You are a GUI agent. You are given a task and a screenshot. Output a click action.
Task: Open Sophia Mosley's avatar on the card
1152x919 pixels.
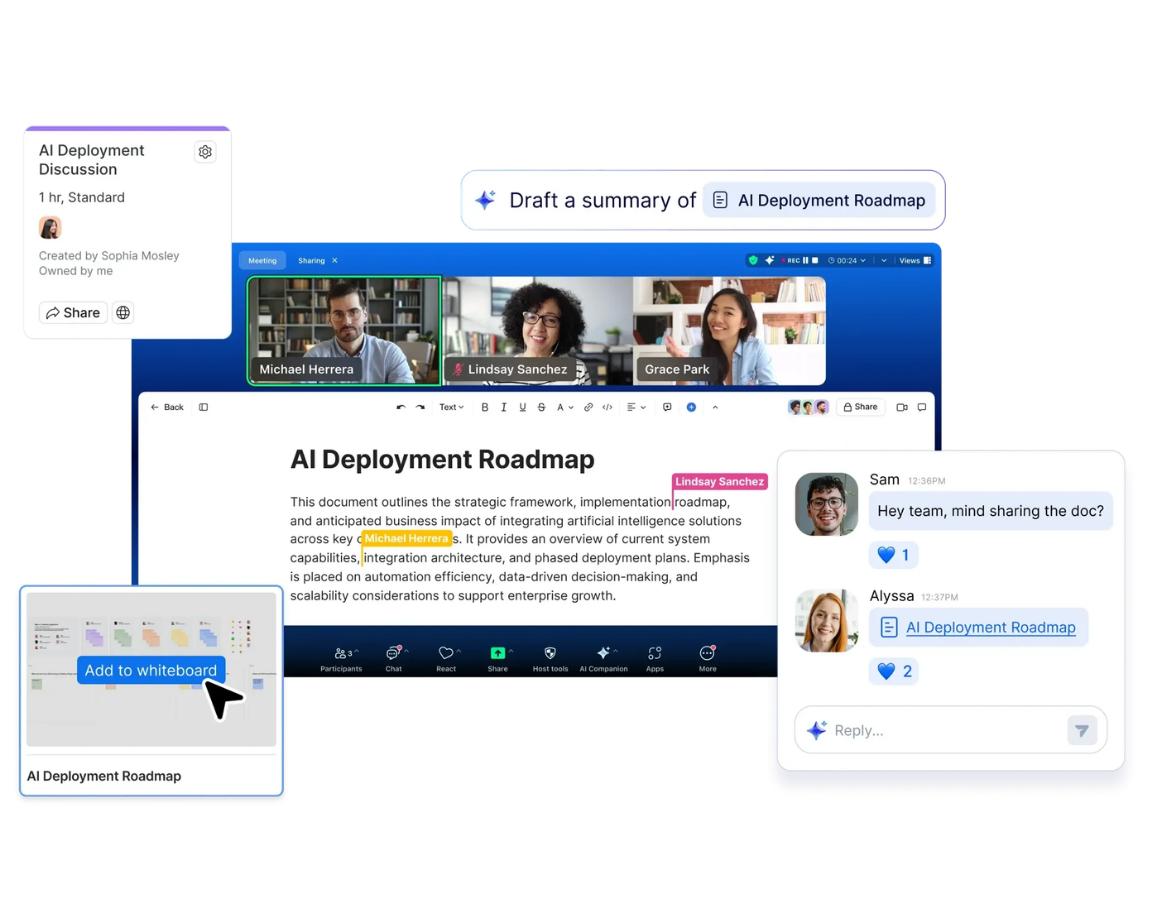[50, 228]
